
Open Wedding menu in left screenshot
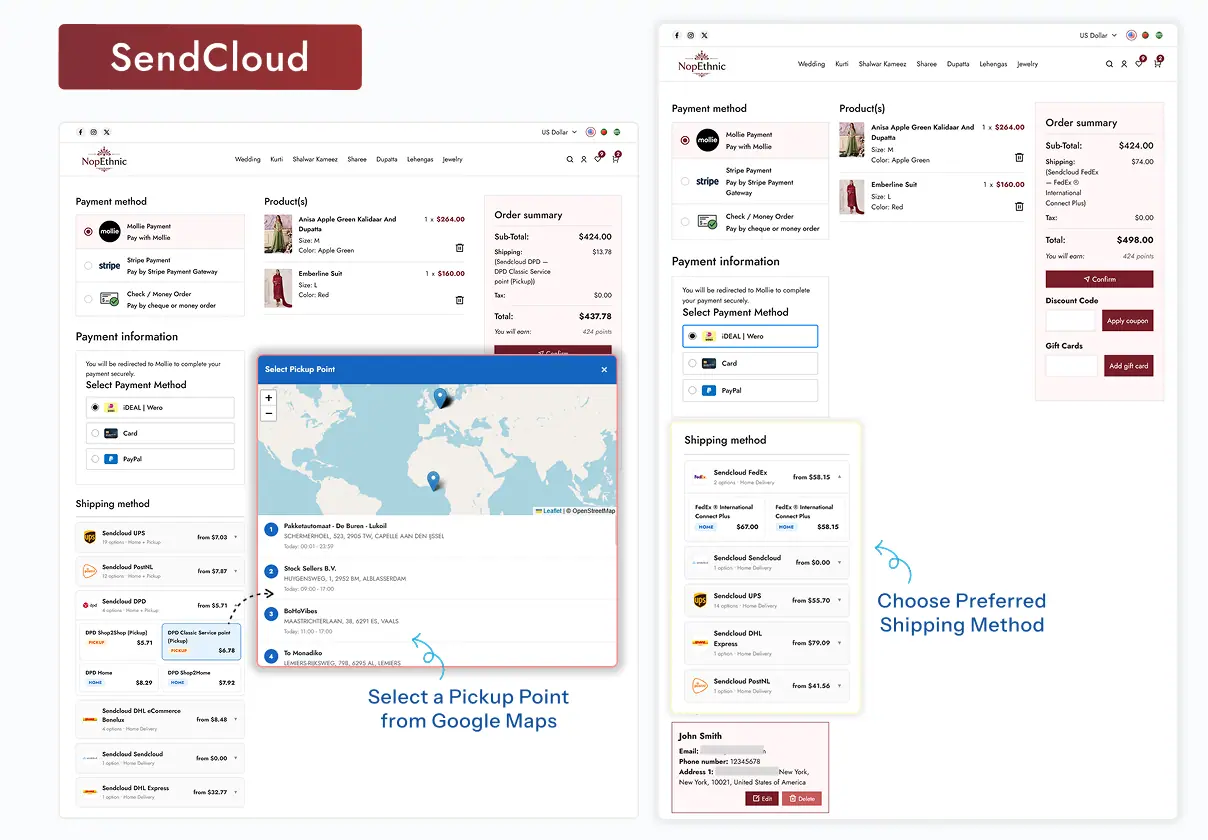click(x=247, y=159)
